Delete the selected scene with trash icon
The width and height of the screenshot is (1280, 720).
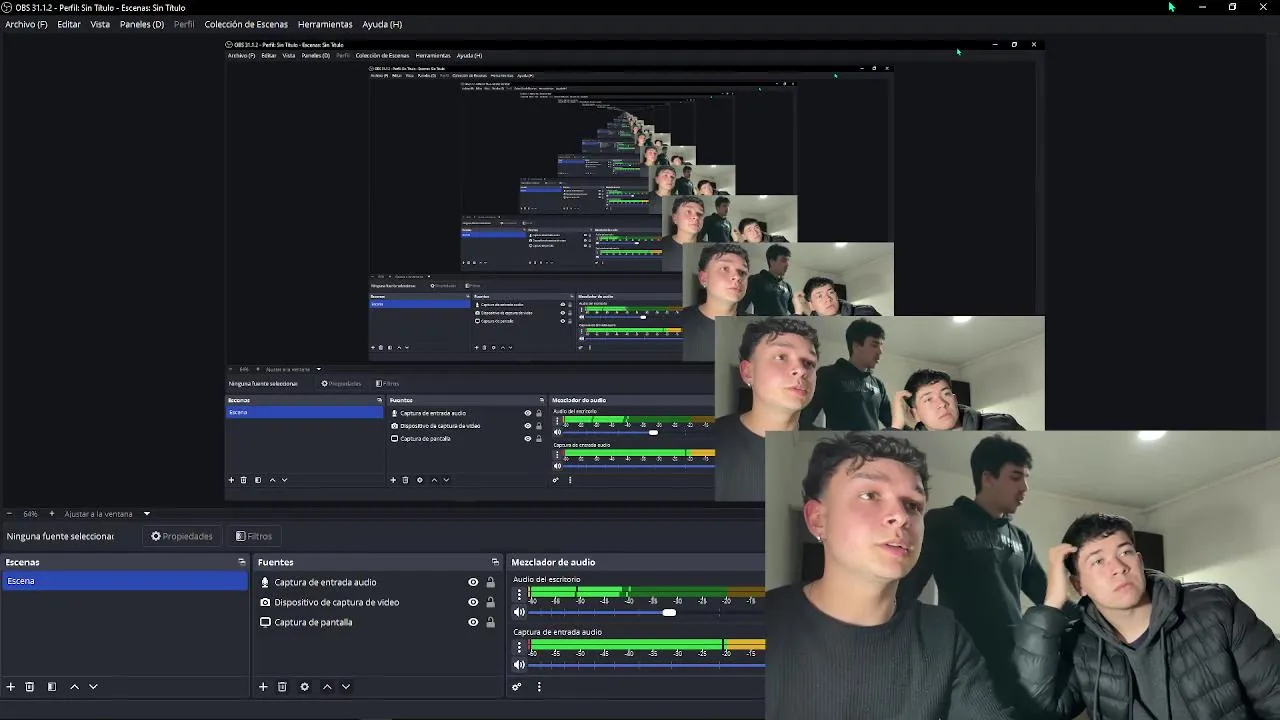30,687
